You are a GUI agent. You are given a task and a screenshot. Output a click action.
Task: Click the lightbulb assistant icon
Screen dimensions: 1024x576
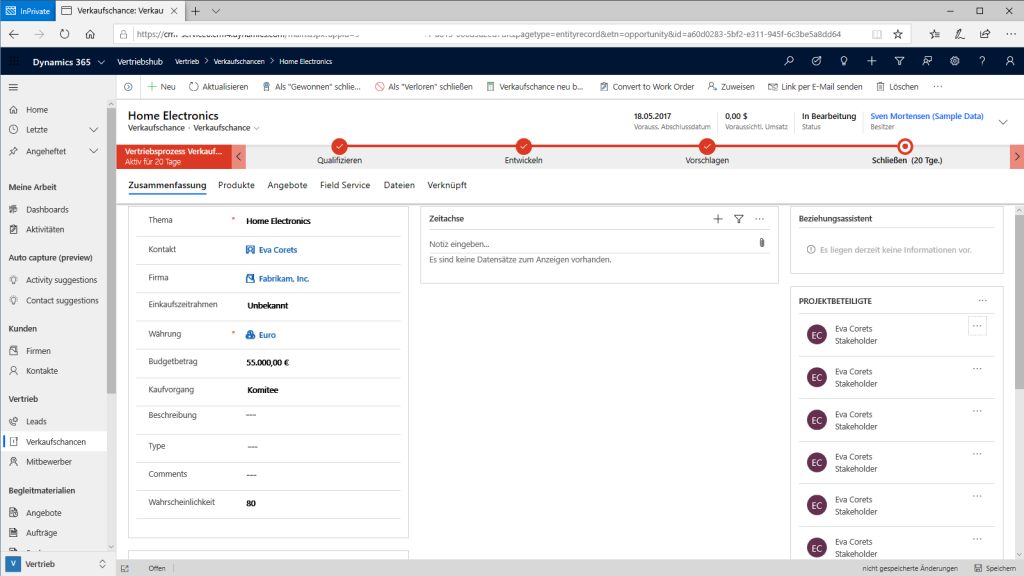(x=843, y=61)
